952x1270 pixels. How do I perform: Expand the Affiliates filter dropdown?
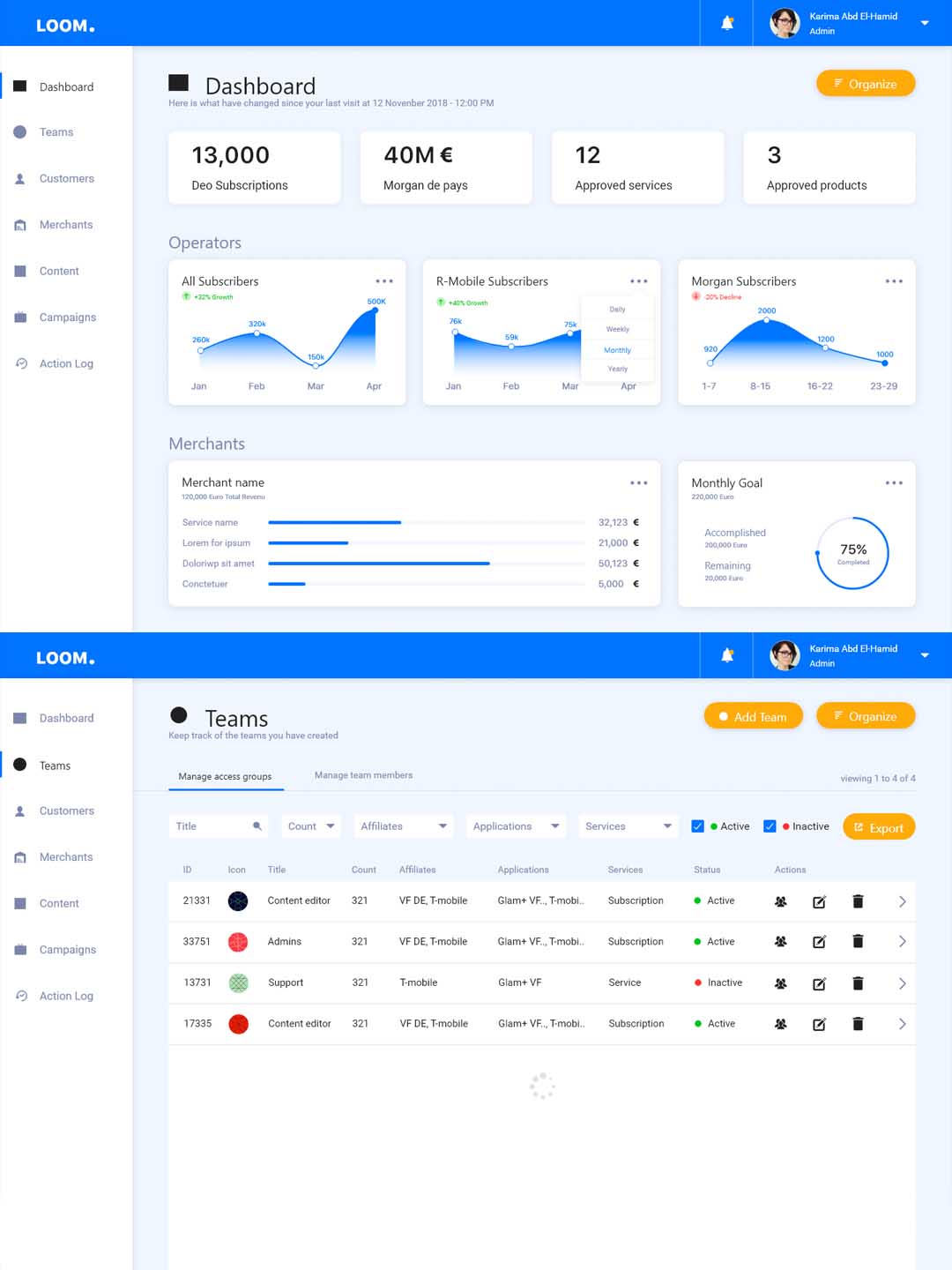[x=404, y=826]
